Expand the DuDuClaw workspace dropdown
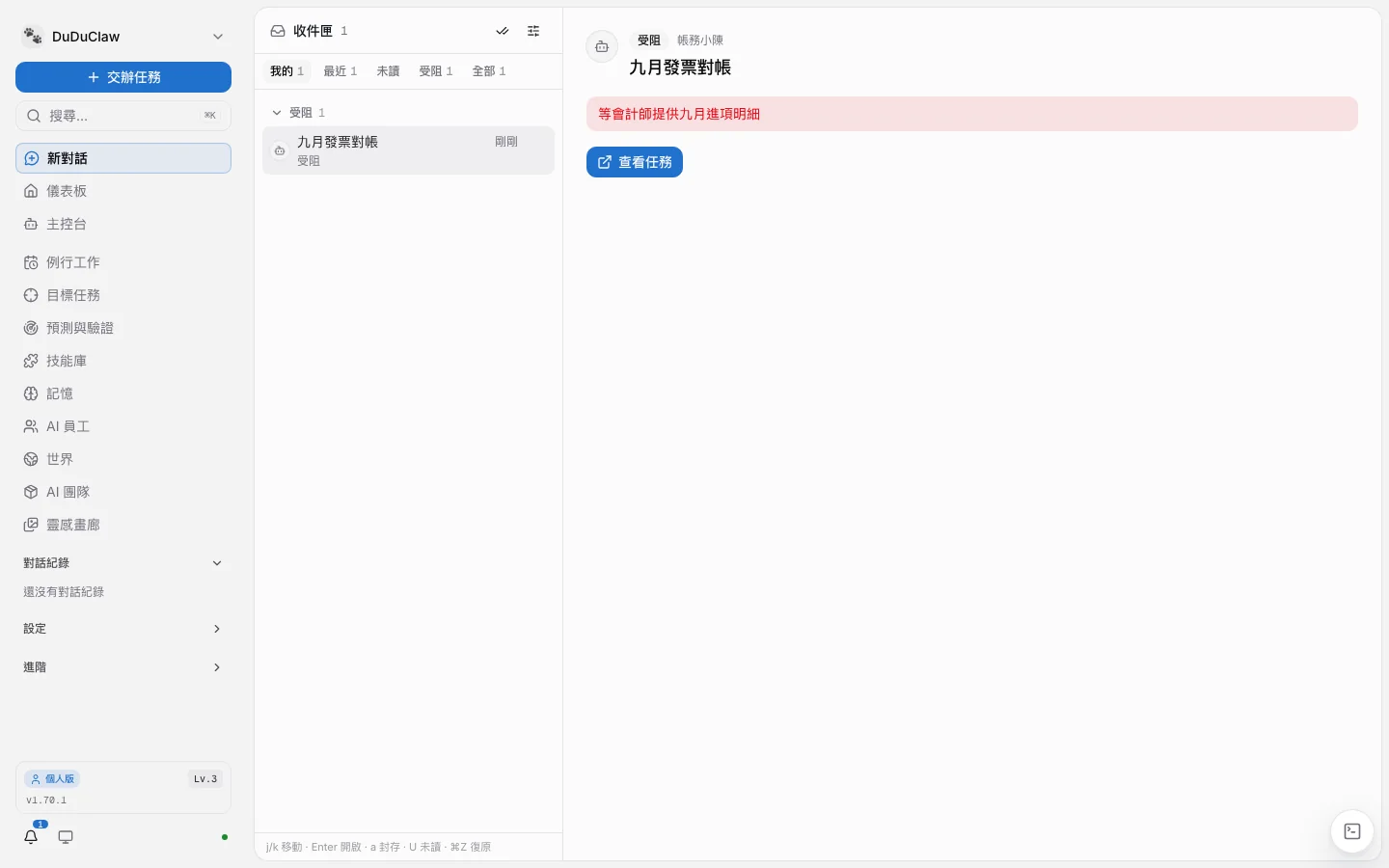Image resolution: width=1389 pixels, height=868 pixels. (218, 37)
